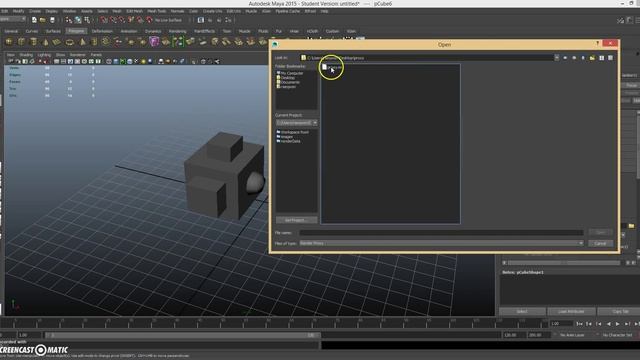Click the File name input field

click(441, 233)
